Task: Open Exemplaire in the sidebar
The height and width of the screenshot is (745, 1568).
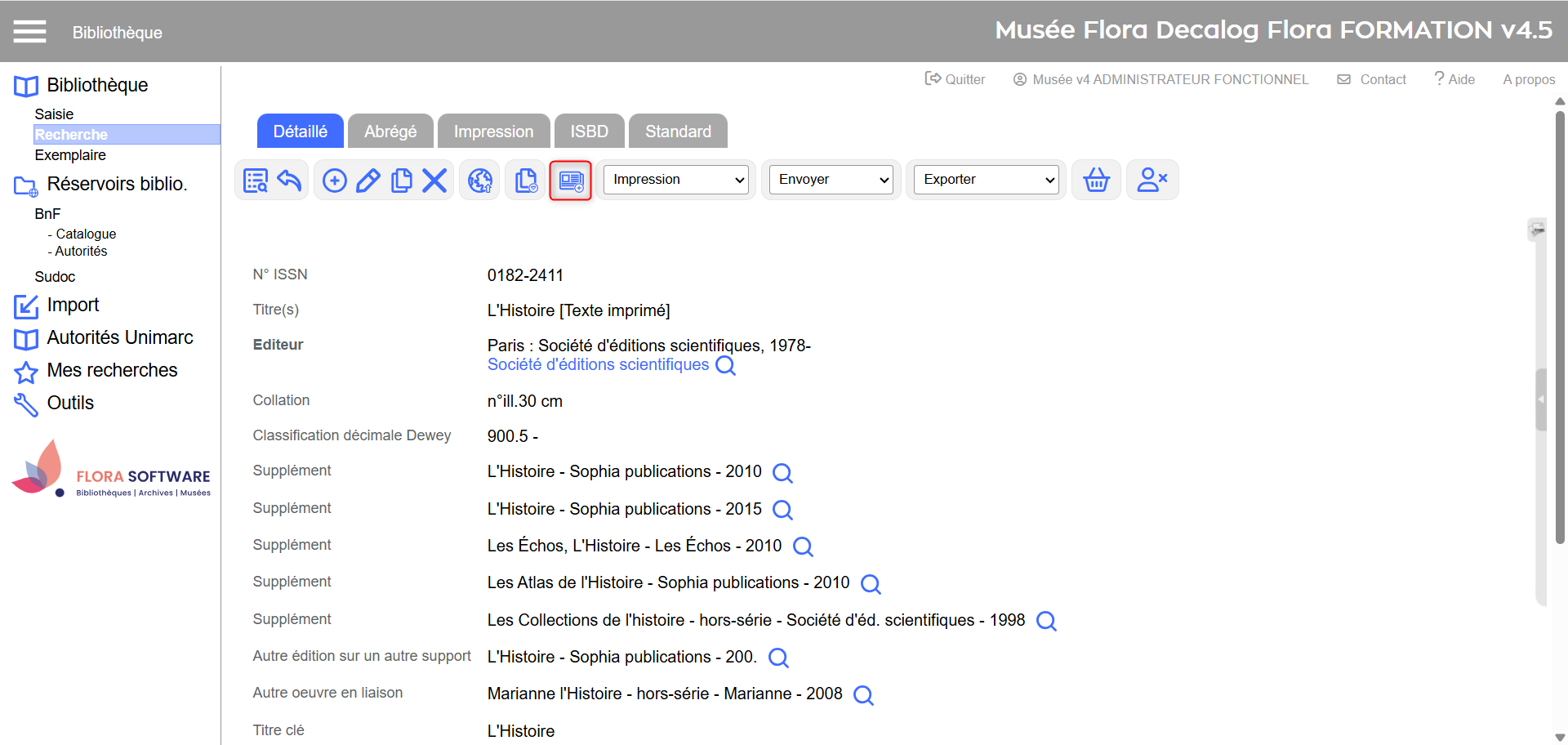Action: coord(70,155)
